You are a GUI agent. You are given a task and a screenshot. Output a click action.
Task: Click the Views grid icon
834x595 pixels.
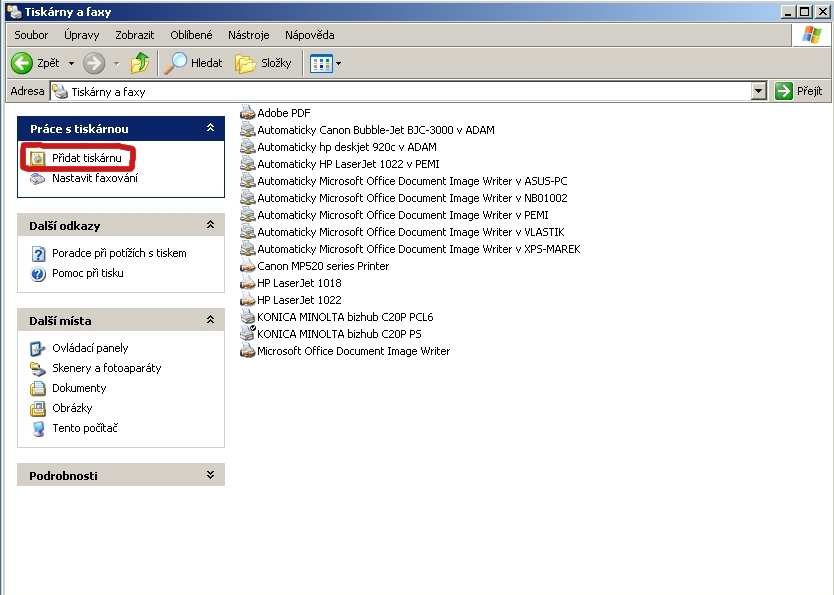pos(321,63)
